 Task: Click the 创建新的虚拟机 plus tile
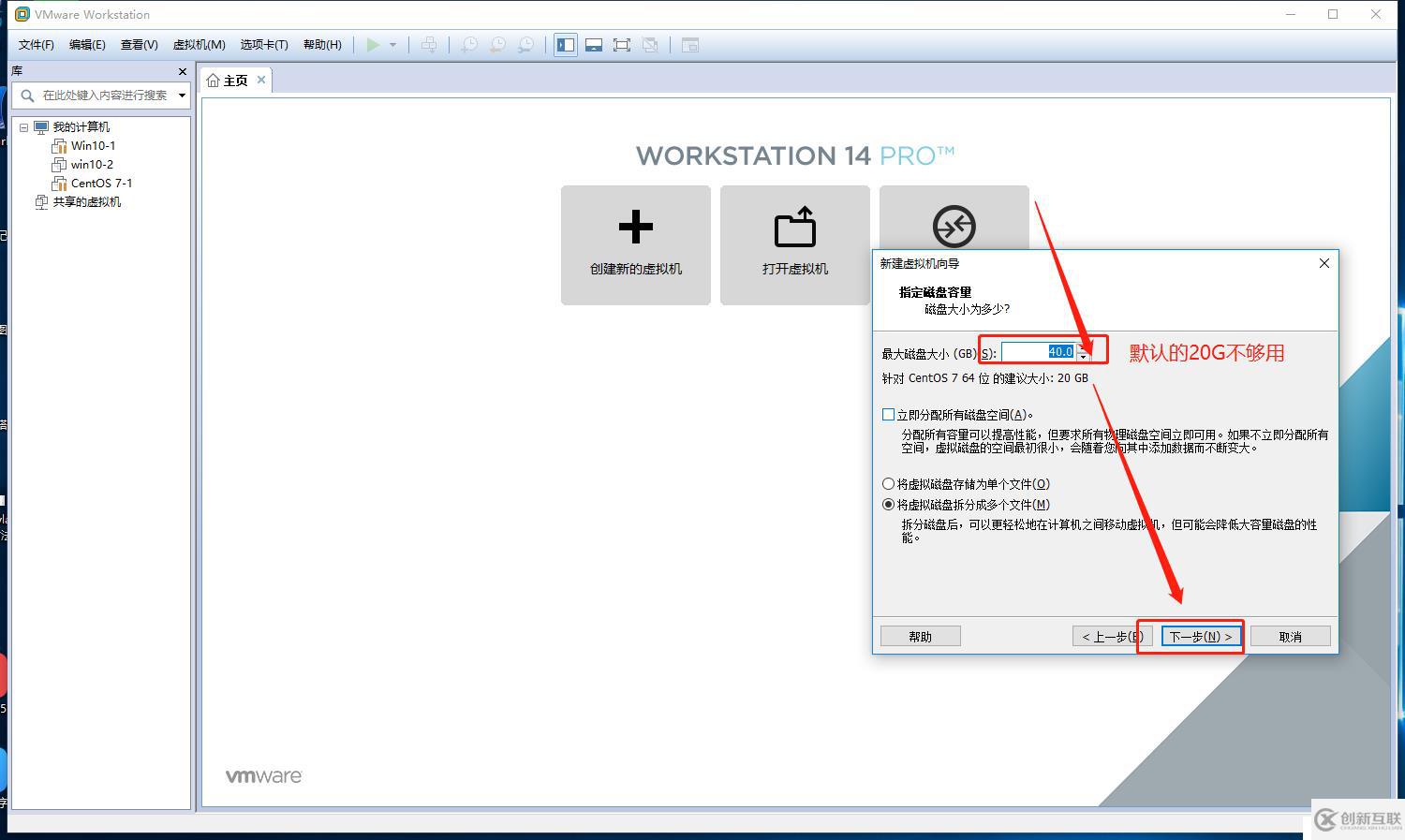coord(636,245)
